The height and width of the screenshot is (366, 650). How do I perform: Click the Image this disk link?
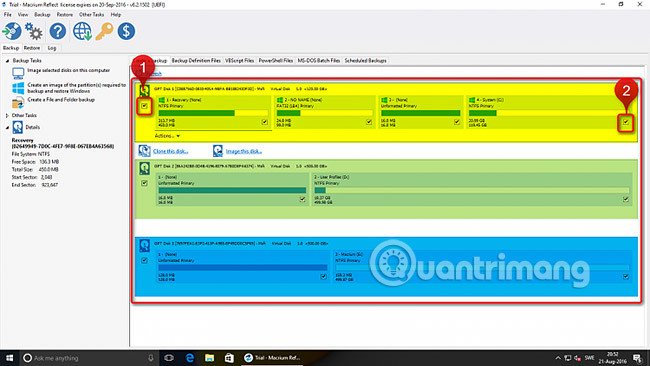pyautogui.click(x=244, y=151)
